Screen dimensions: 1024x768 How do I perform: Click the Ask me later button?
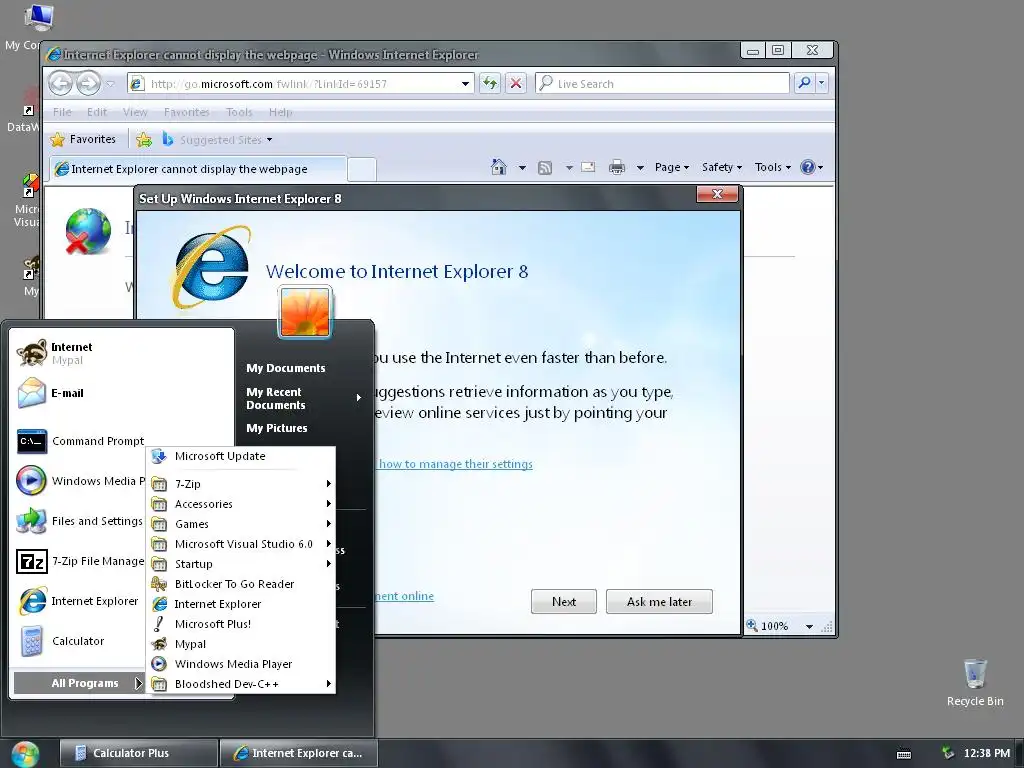pos(659,602)
